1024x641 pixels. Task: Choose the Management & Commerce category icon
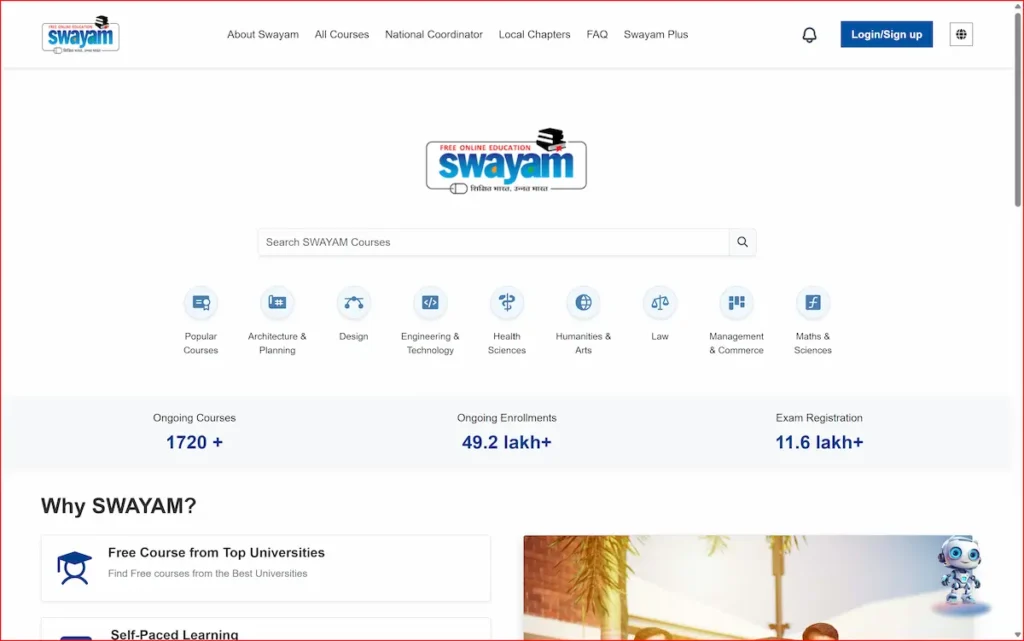[x=736, y=303]
